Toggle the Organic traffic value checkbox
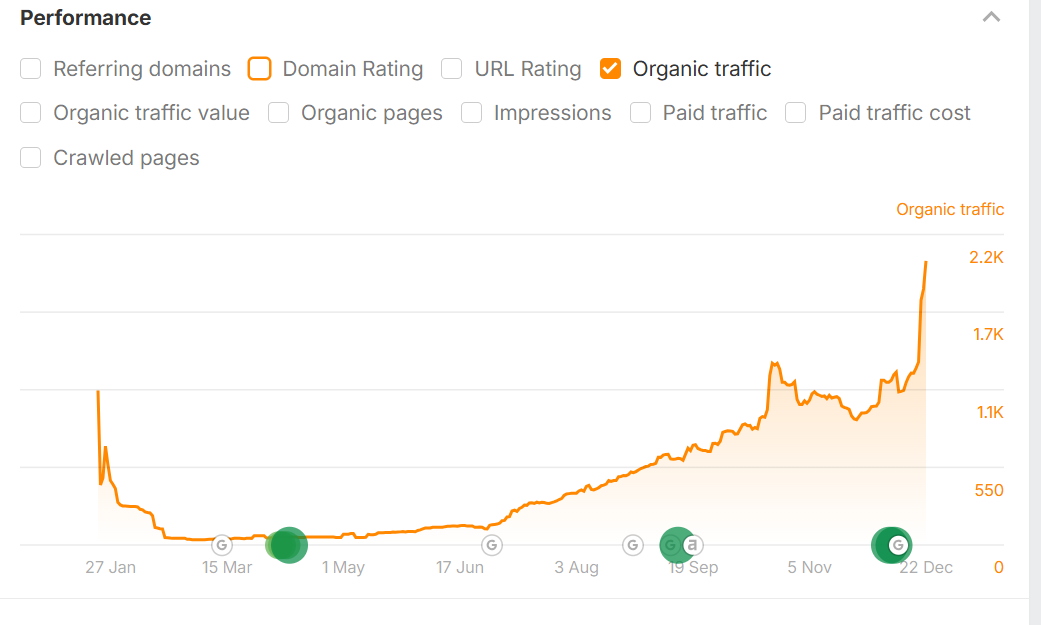 point(31,113)
